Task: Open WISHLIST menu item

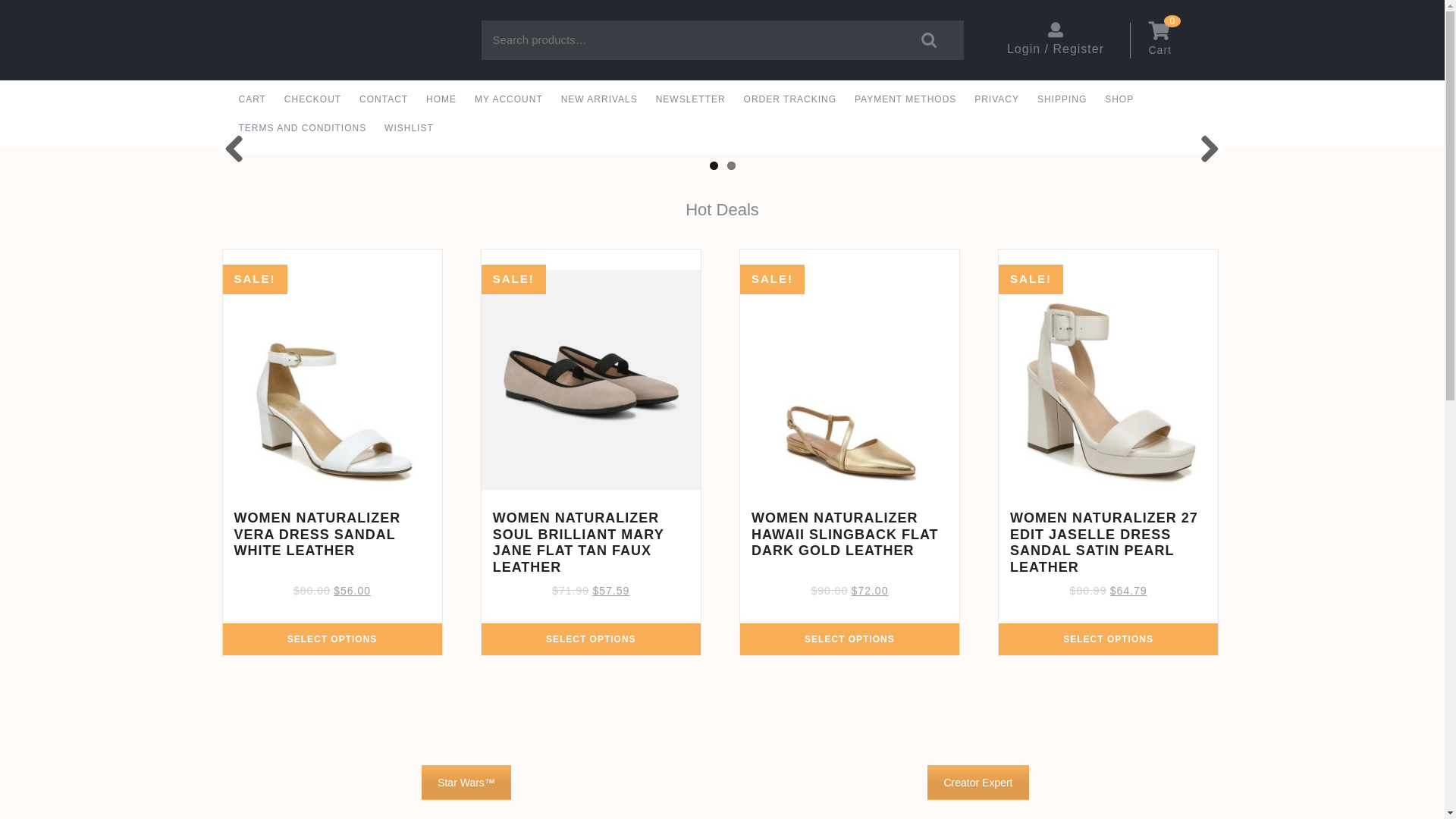Action: 409,128
